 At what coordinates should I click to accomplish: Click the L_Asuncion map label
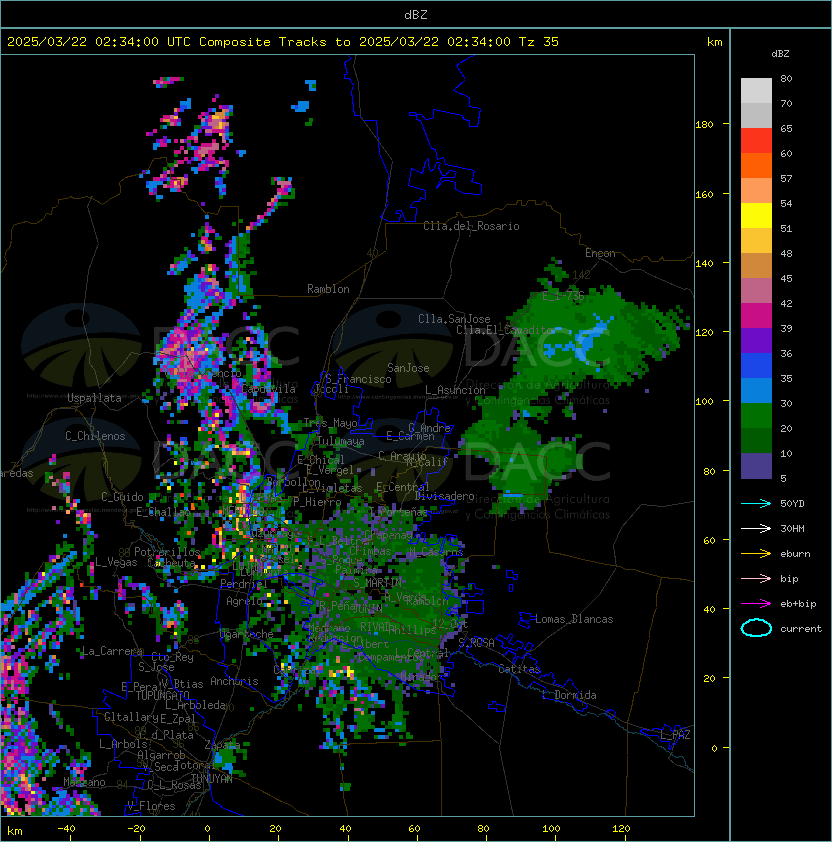click(x=455, y=390)
